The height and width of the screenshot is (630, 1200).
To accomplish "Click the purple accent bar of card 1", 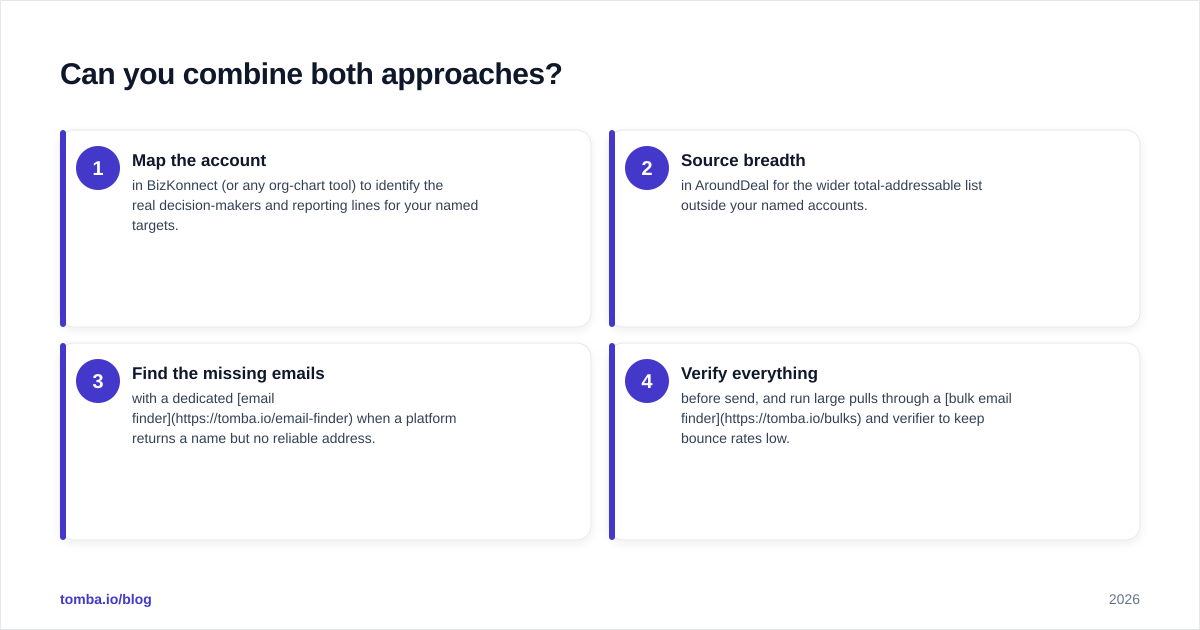I will [x=63, y=228].
